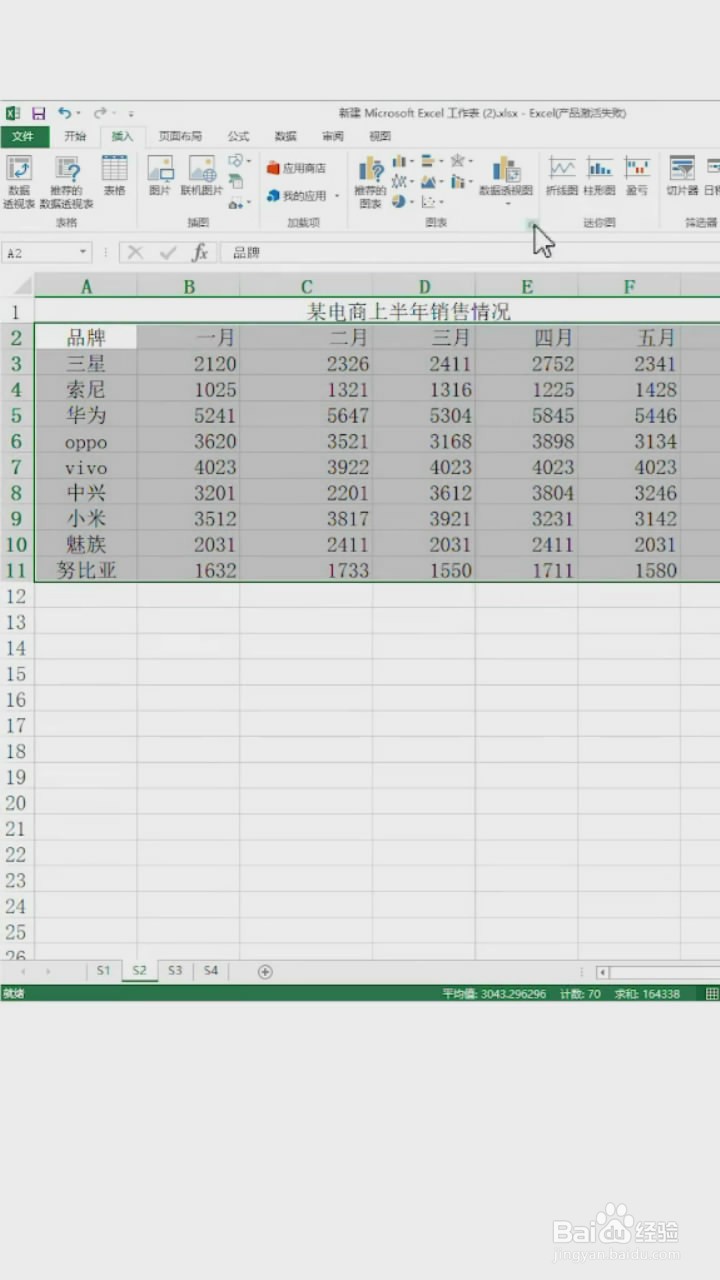Select column F header

pos(629,287)
